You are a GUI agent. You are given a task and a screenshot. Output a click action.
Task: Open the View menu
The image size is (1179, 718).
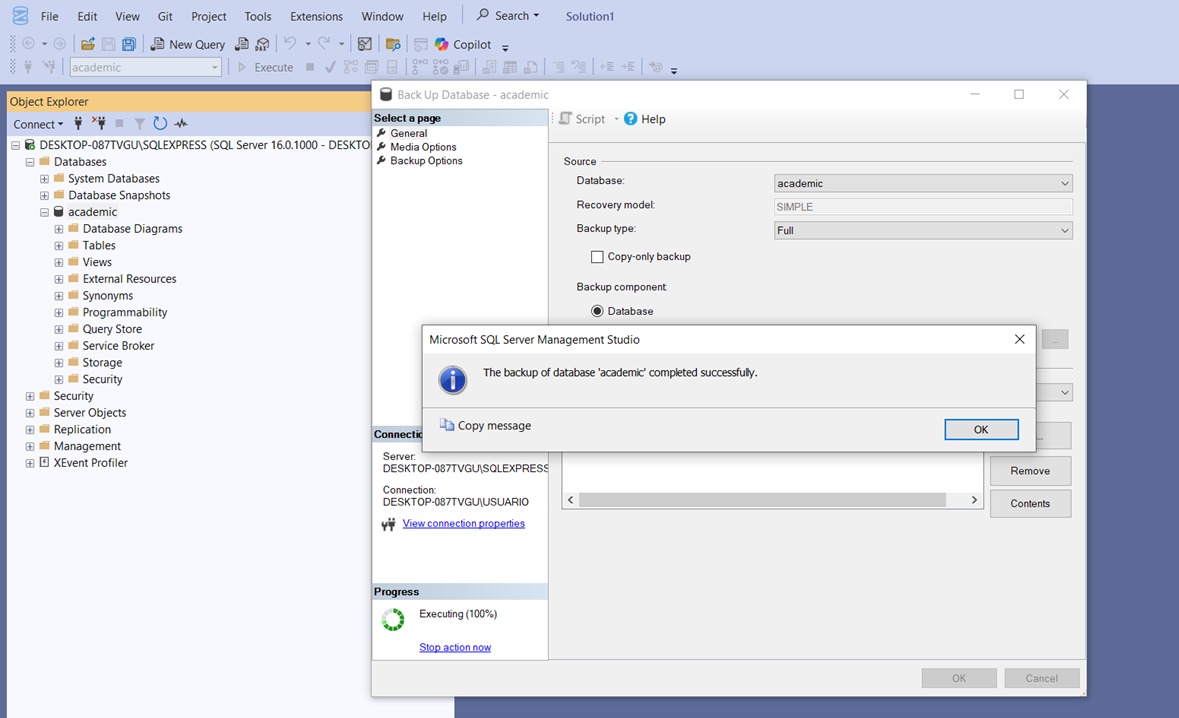(127, 16)
